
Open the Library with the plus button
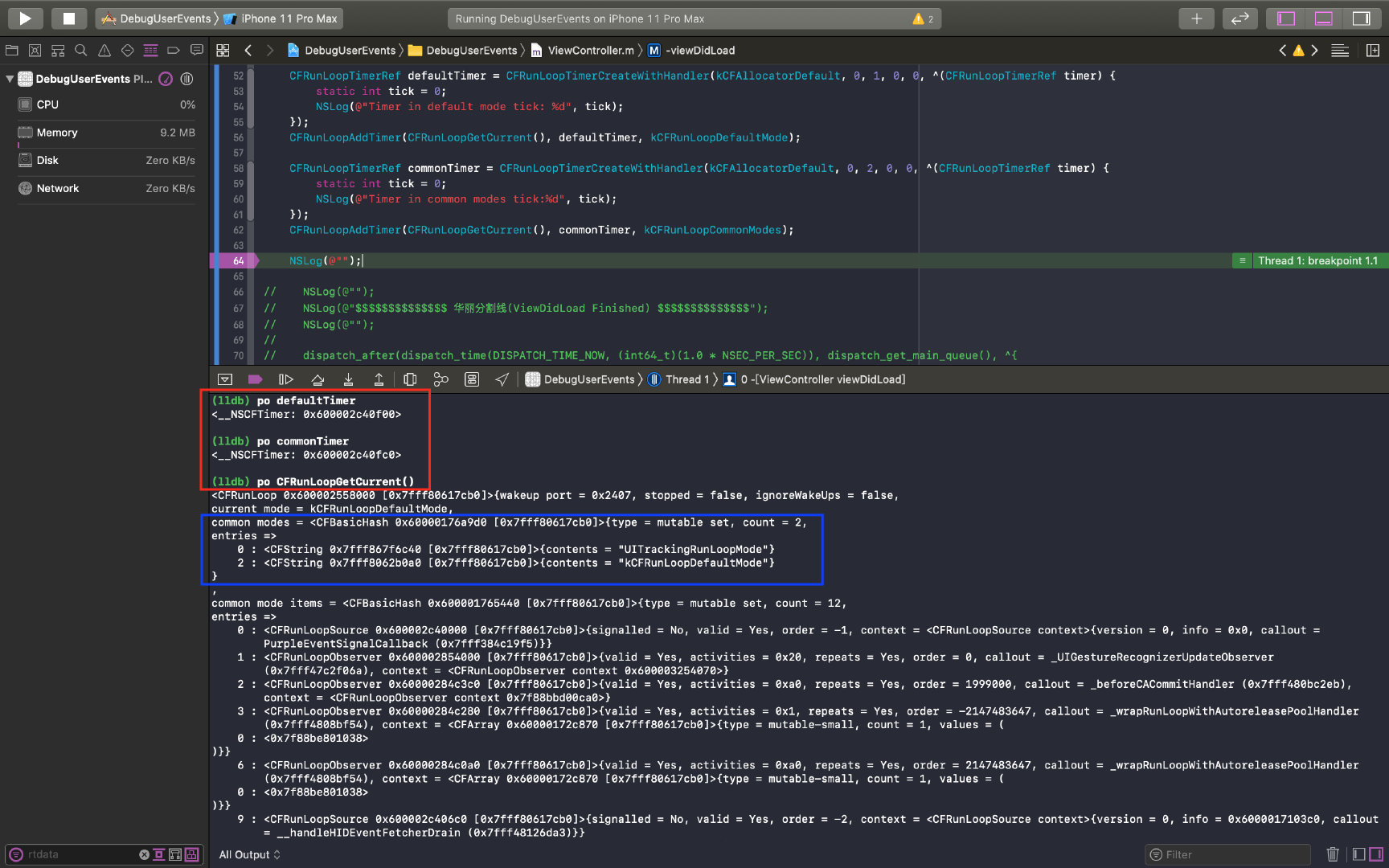(x=1196, y=18)
